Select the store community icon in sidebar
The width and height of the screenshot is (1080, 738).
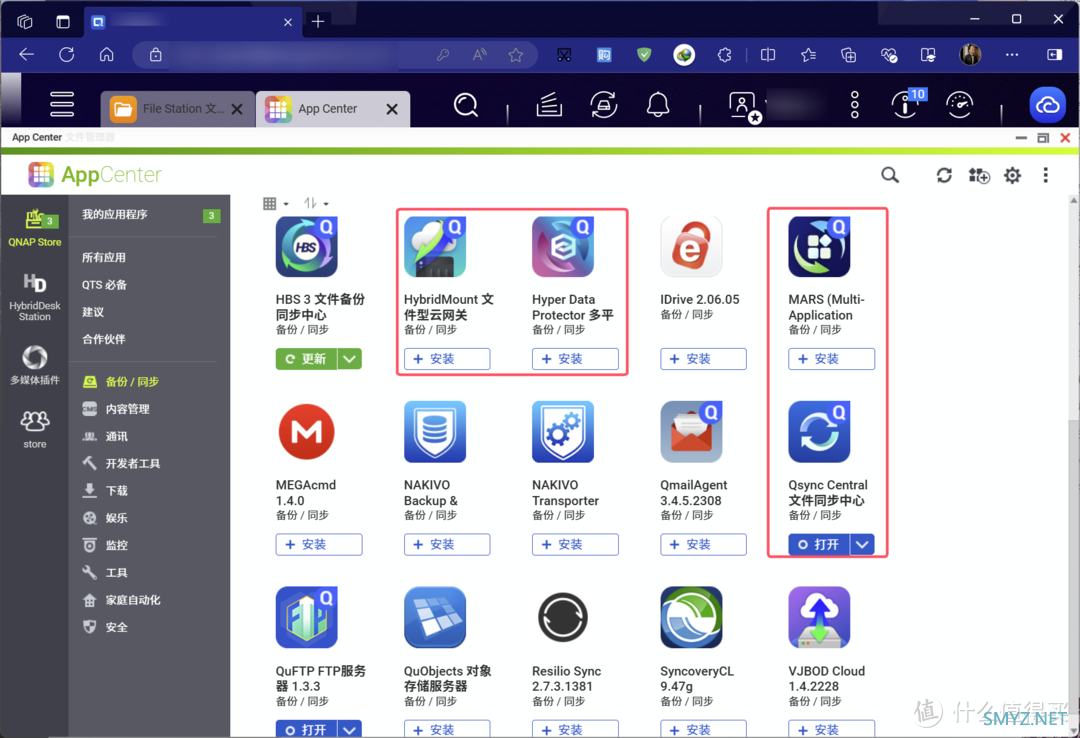(x=34, y=429)
